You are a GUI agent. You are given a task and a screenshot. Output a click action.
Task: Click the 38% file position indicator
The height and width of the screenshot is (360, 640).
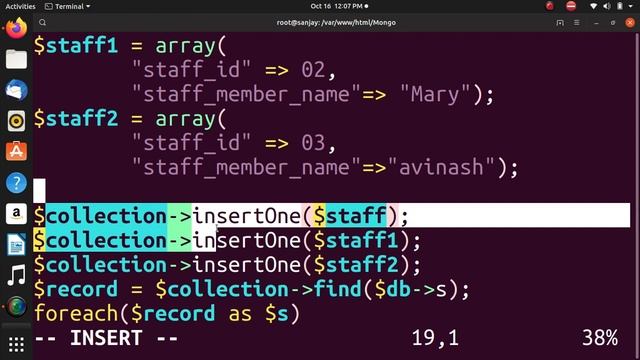coord(600,338)
